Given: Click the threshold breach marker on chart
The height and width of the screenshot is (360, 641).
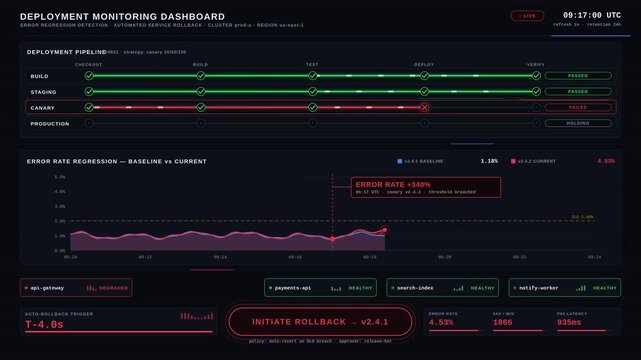Looking at the screenshot, I should (x=332, y=239).
